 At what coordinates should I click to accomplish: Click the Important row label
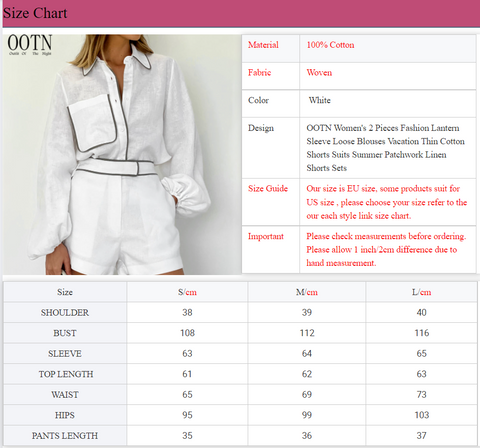[x=266, y=236]
